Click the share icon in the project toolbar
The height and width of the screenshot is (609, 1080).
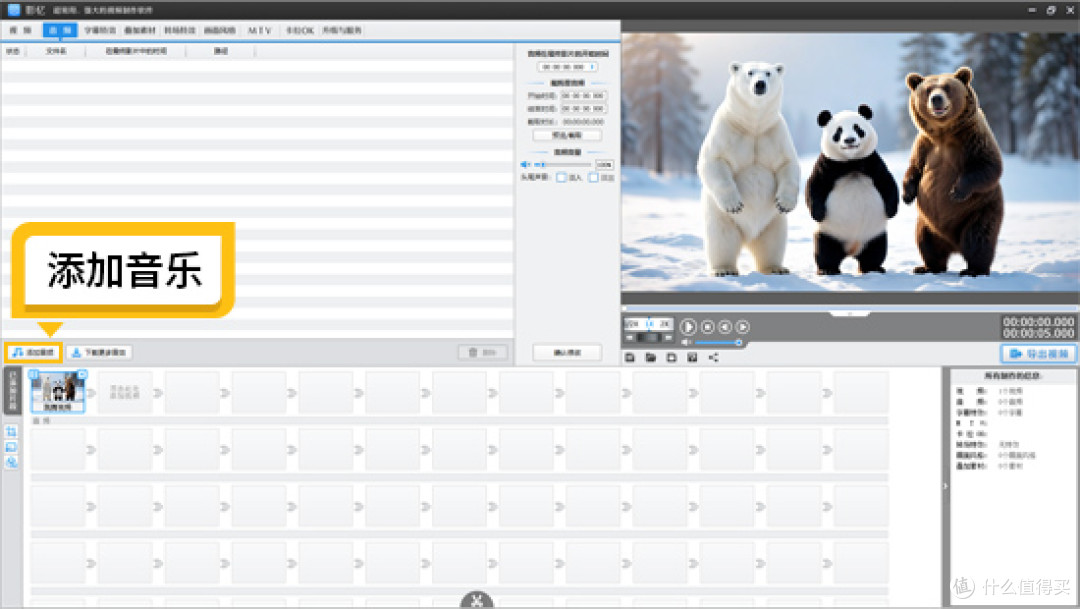[x=714, y=357]
